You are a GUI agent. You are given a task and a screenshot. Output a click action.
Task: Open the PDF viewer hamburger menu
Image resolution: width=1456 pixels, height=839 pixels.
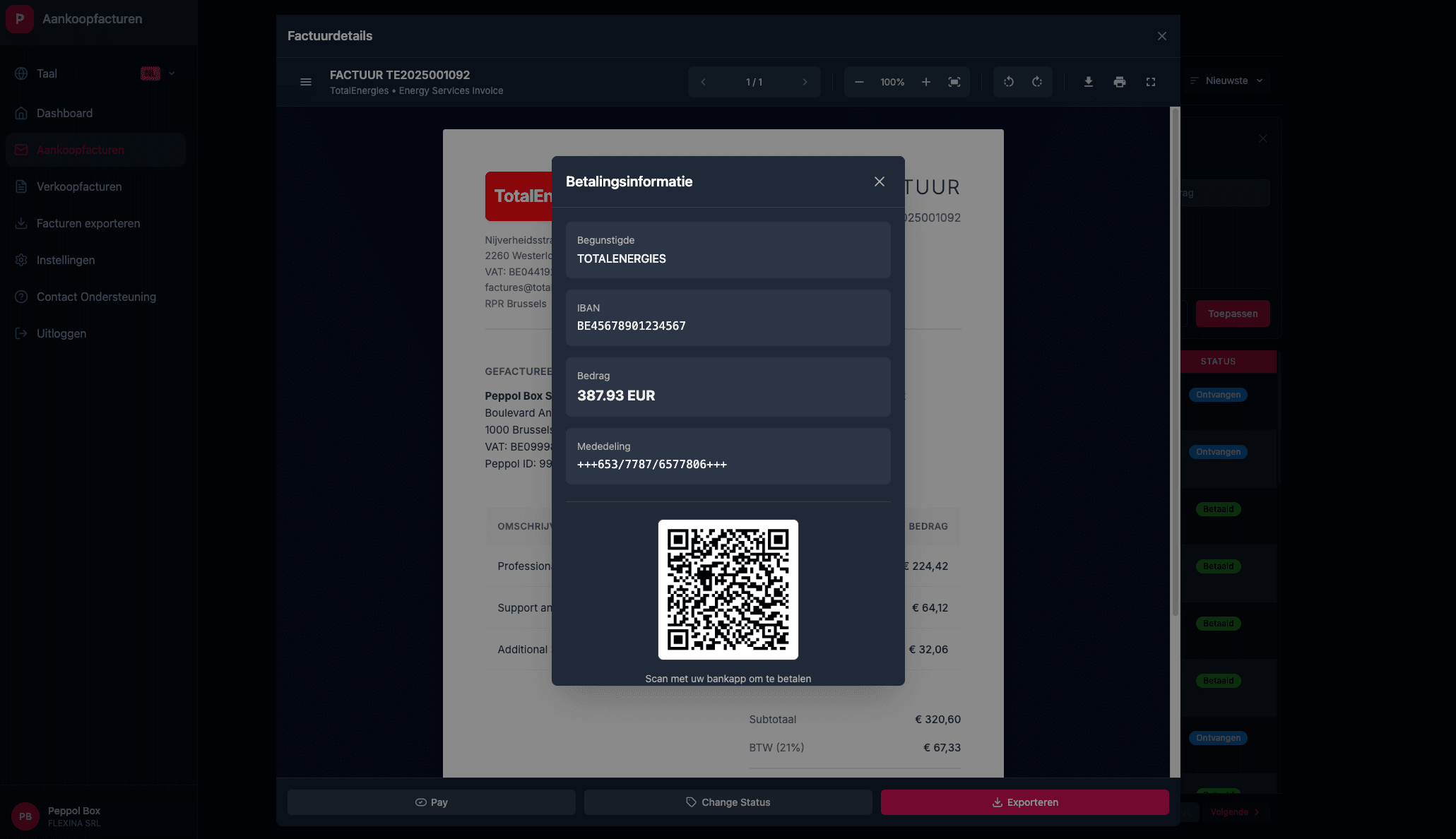click(x=306, y=82)
